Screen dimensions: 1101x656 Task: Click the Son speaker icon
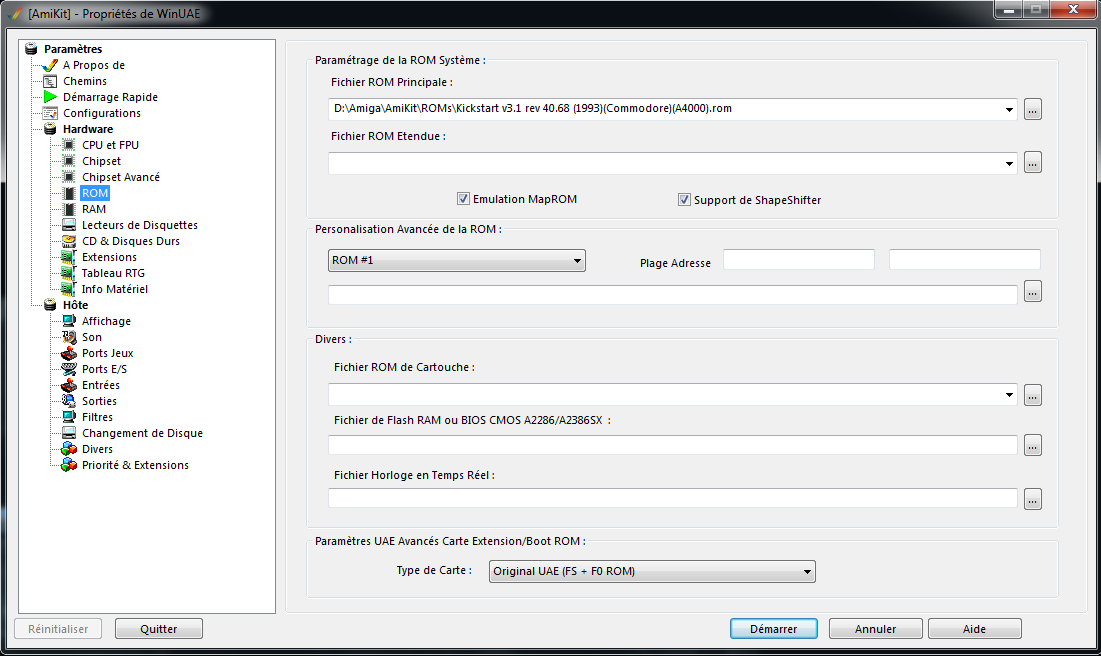tap(69, 337)
